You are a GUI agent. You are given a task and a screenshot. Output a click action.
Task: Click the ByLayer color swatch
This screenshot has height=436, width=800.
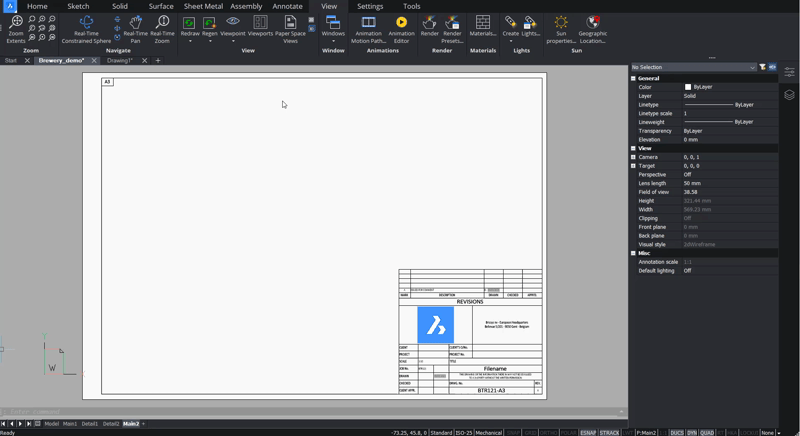(688, 87)
